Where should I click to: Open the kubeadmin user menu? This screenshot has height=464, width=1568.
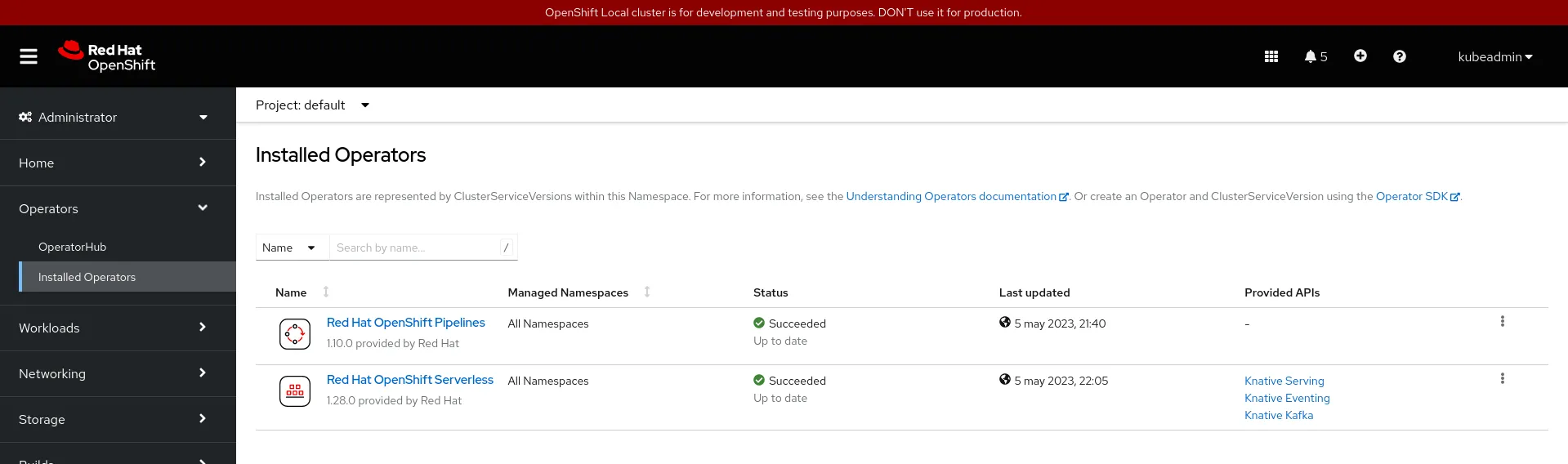(1494, 57)
